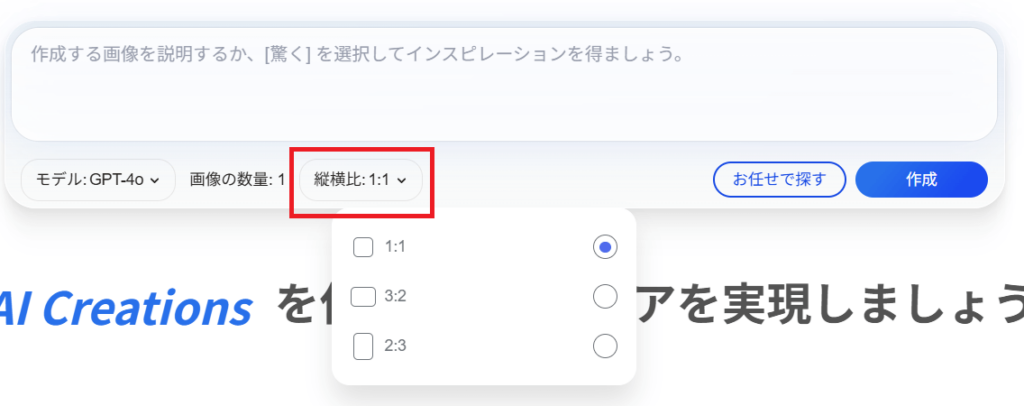1024x406 pixels.
Task: Click the chevron next to GPT-4o
Action: coord(155,181)
